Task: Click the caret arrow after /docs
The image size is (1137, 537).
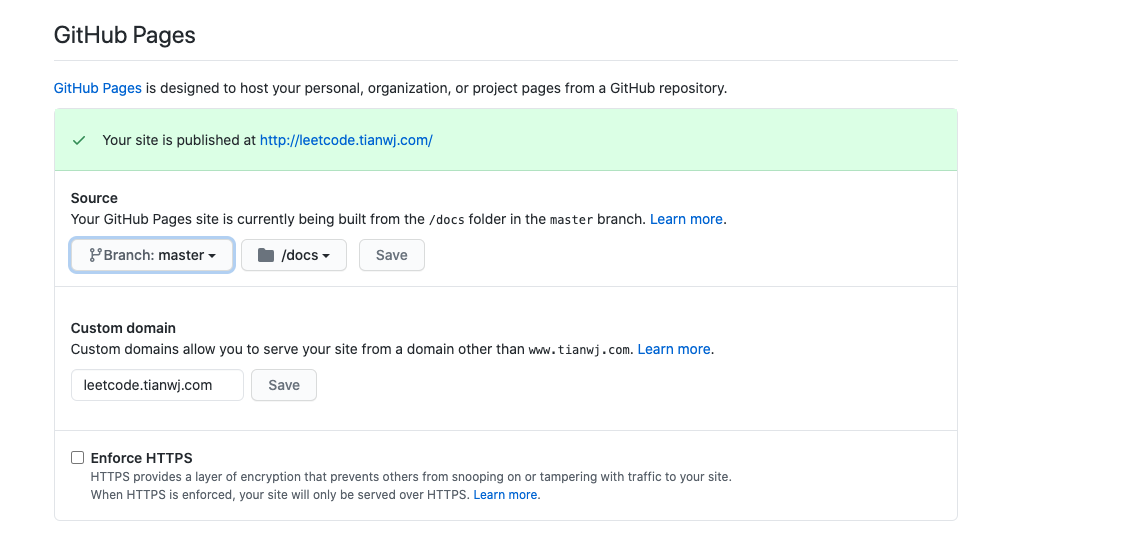Action: pos(326,256)
